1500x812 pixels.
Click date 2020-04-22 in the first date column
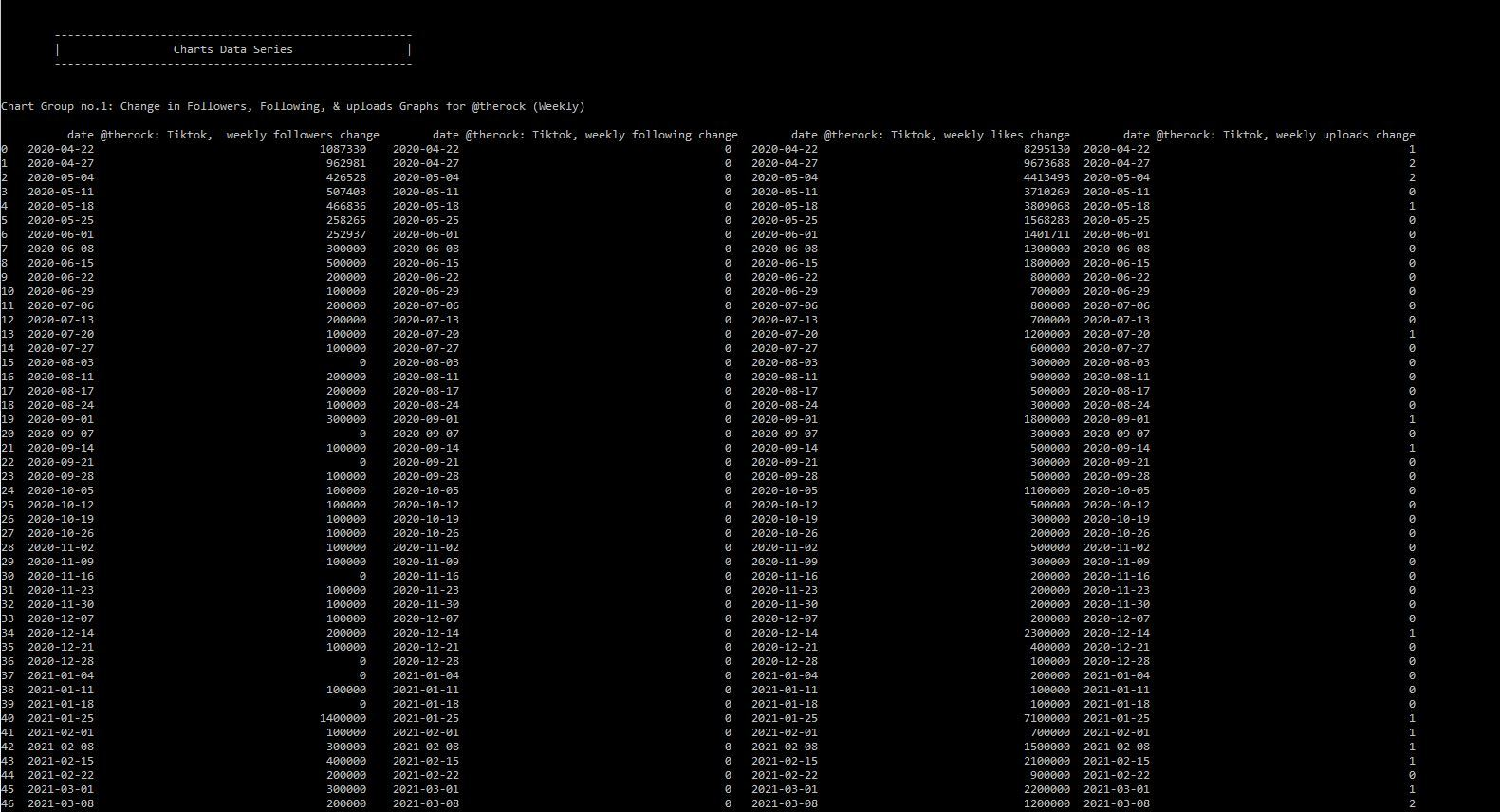click(61, 149)
